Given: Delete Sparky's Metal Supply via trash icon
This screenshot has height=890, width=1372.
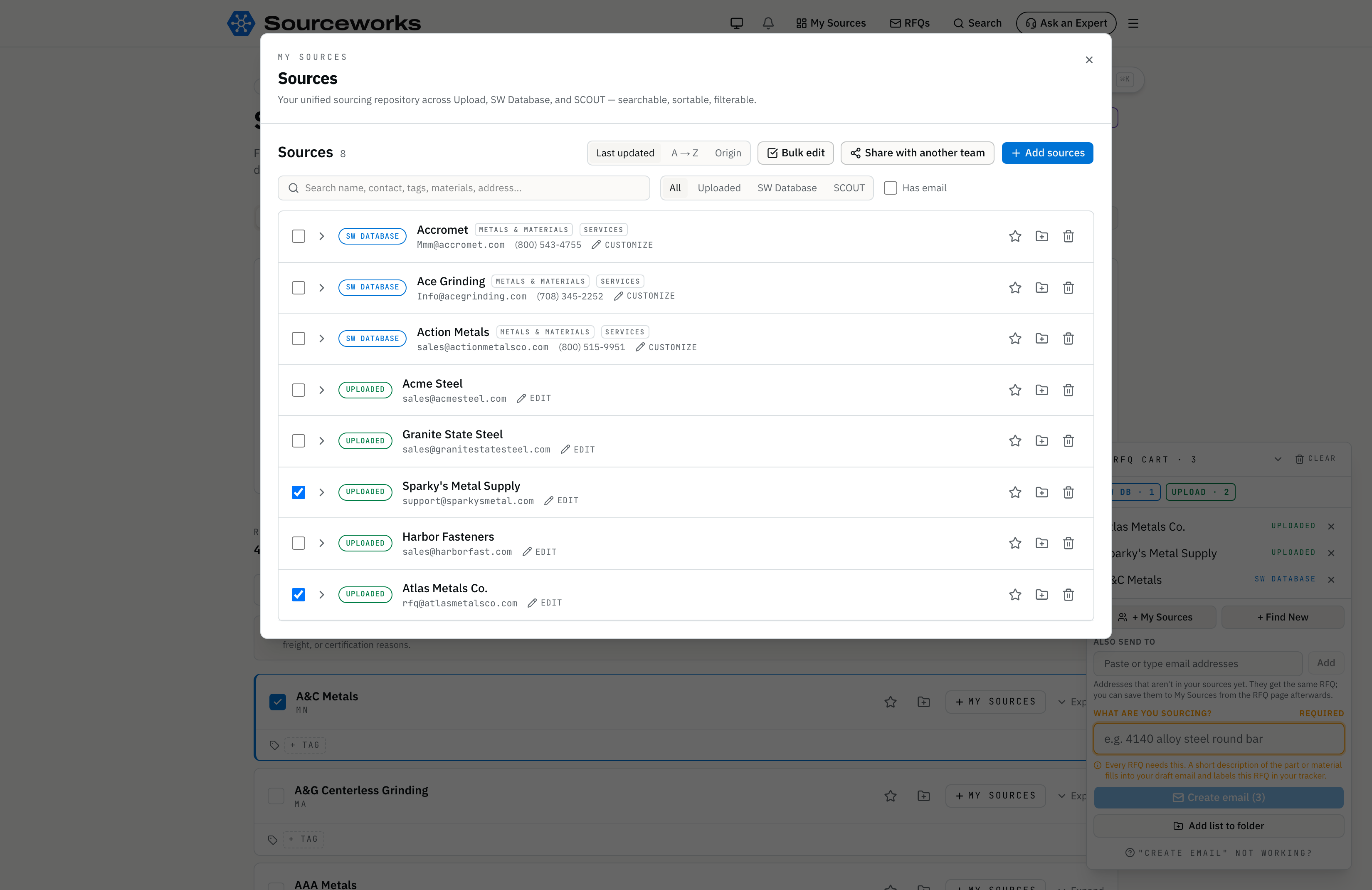Looking at the screenshot, I should pos(1068,492).
